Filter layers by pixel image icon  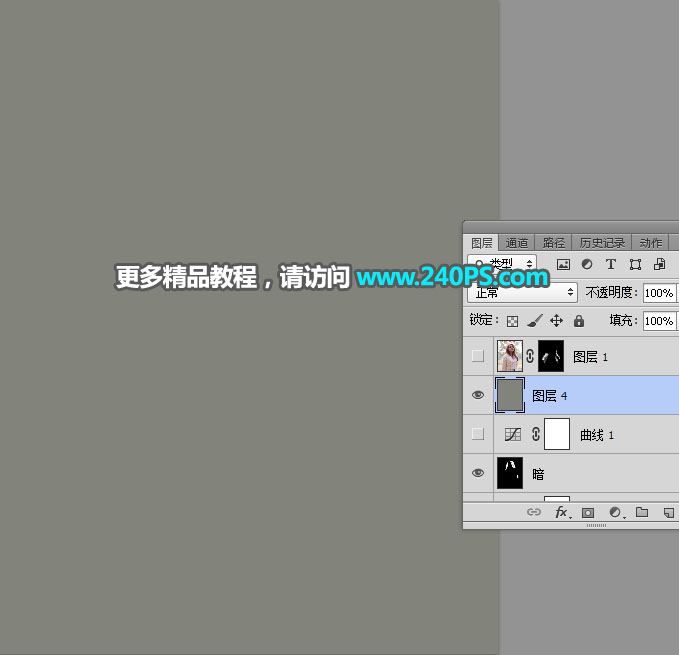[563, 264]
